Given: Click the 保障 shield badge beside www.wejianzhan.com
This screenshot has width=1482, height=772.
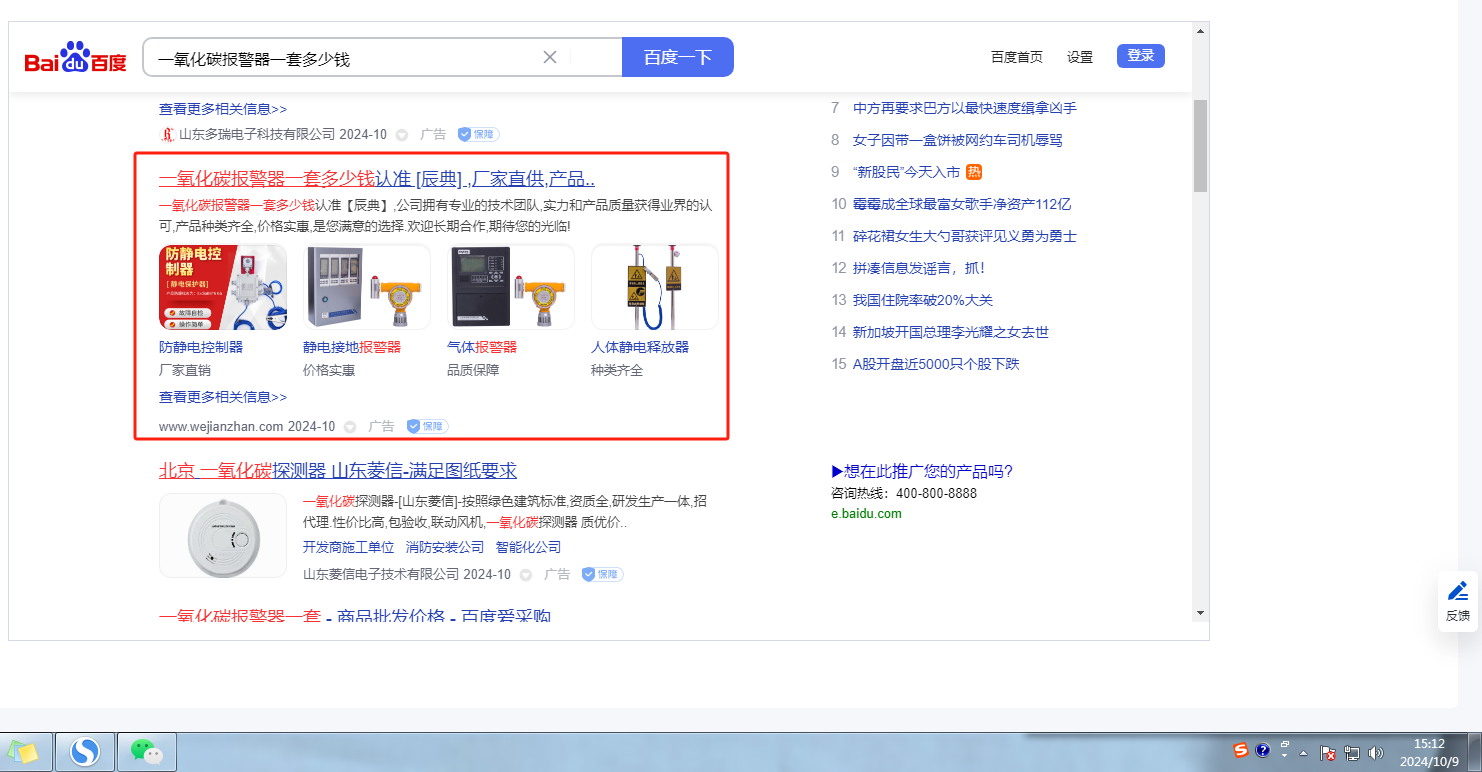Looking at the screenshot, I should (x=427, y=426).
